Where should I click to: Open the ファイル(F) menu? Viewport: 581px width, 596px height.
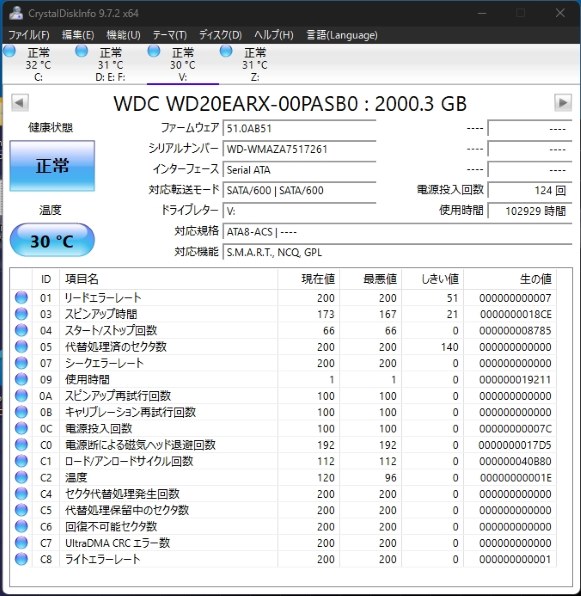click(29, 35)
